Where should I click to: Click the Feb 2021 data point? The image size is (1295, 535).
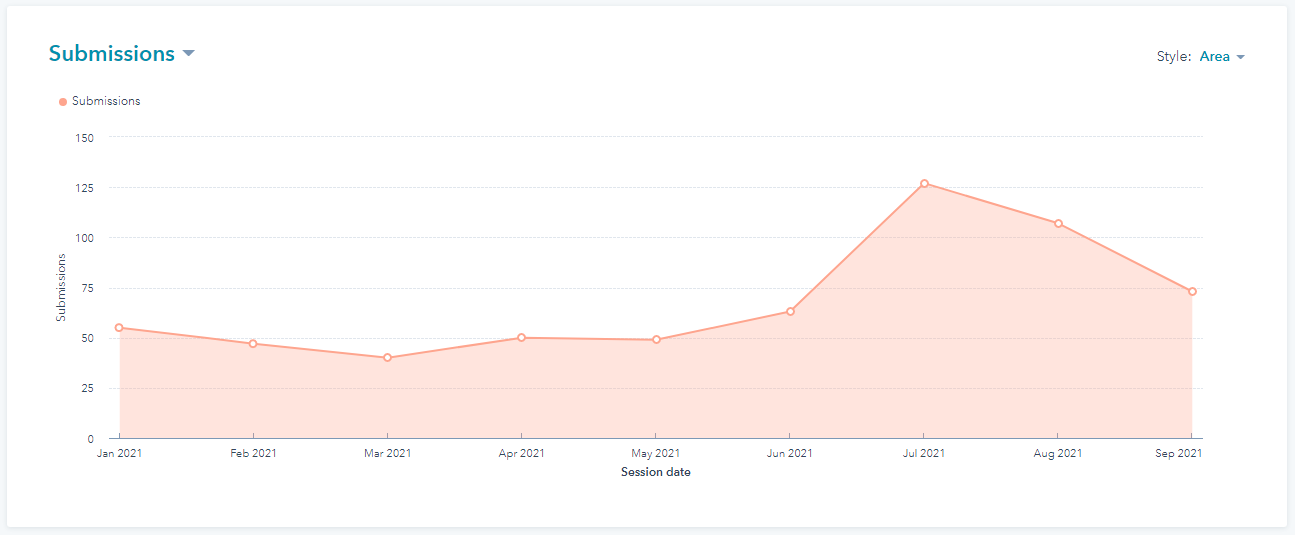pyautogui.click(x=253, y=344)
